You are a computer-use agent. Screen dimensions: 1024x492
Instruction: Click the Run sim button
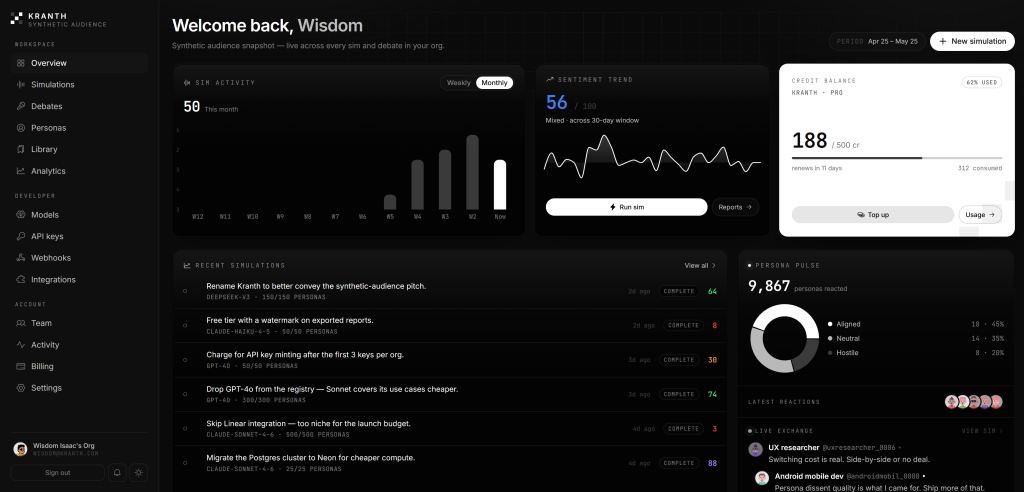point(626,206)
